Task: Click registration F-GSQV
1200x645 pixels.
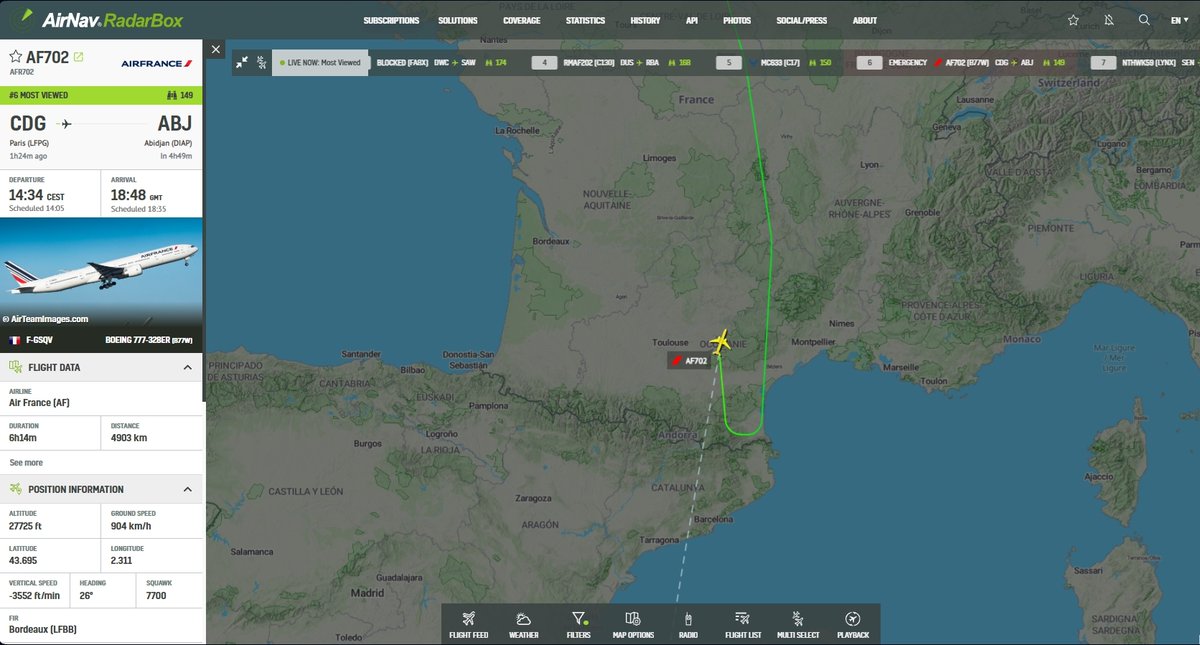Action: click(x=38, y=341)
